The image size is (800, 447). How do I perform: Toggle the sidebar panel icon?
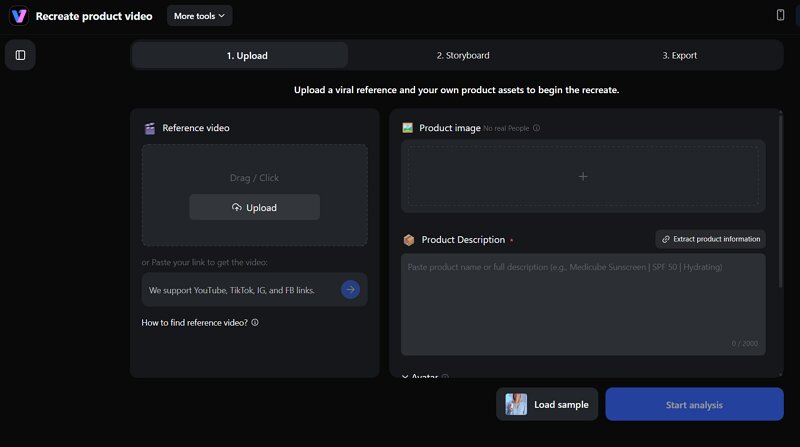[20, 55]
